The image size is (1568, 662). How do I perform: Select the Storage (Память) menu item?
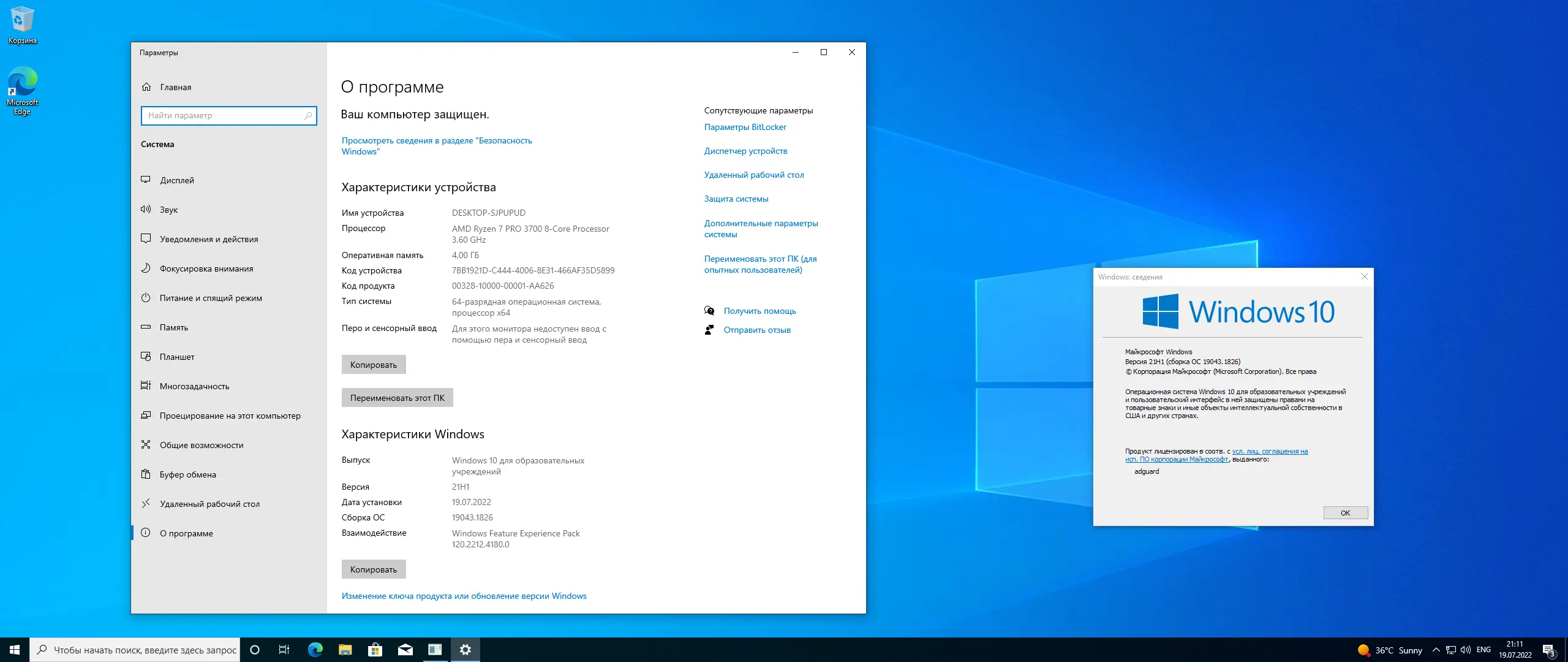point(173,327)
